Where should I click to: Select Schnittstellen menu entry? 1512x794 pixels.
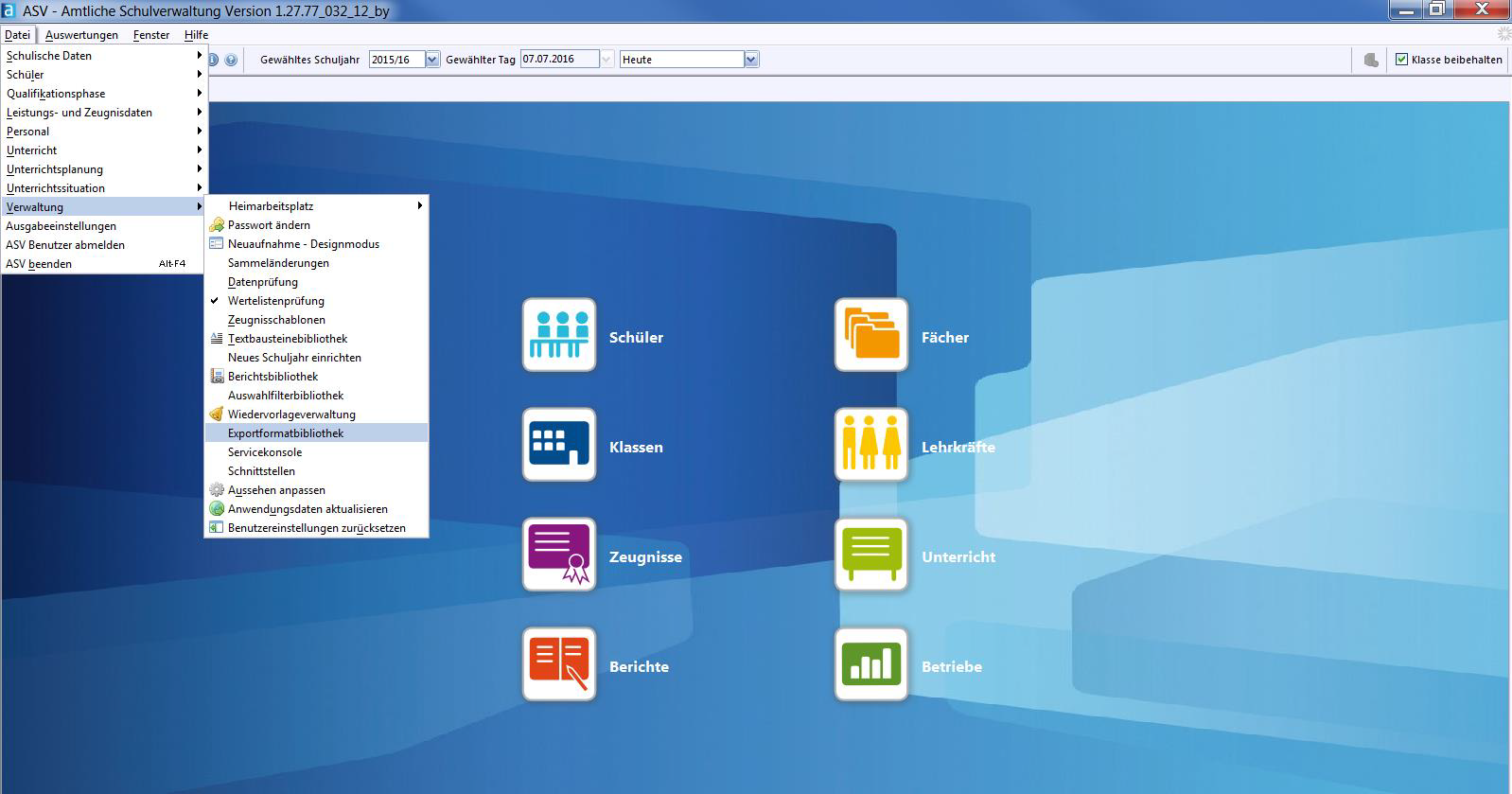(316, 471)
